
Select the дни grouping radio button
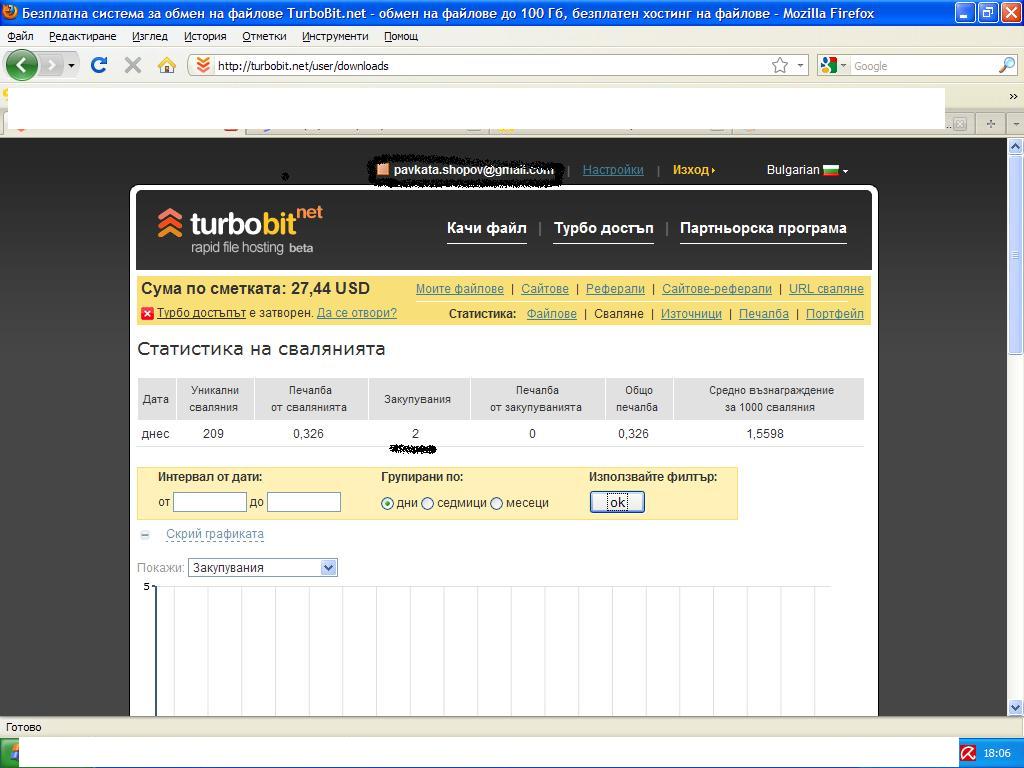tap(387, 504)
